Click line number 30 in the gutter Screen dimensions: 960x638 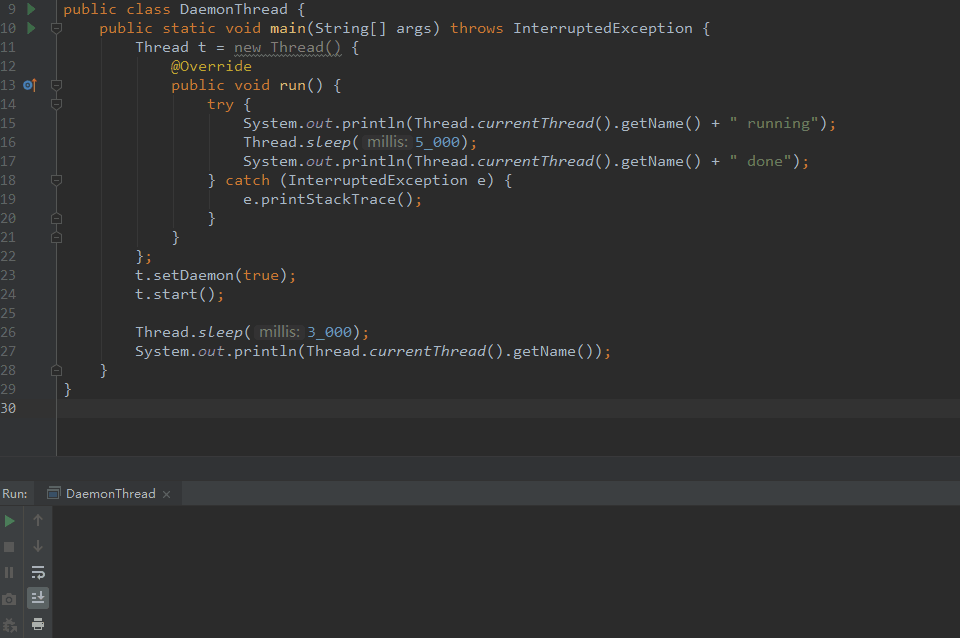[8, 408]
